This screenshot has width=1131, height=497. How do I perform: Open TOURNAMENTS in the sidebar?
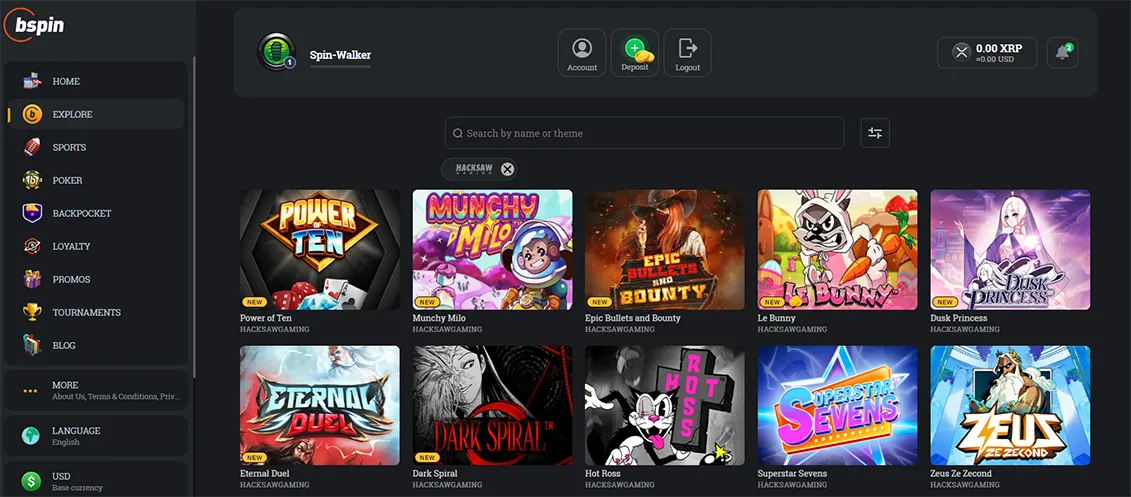coord(96,312)
